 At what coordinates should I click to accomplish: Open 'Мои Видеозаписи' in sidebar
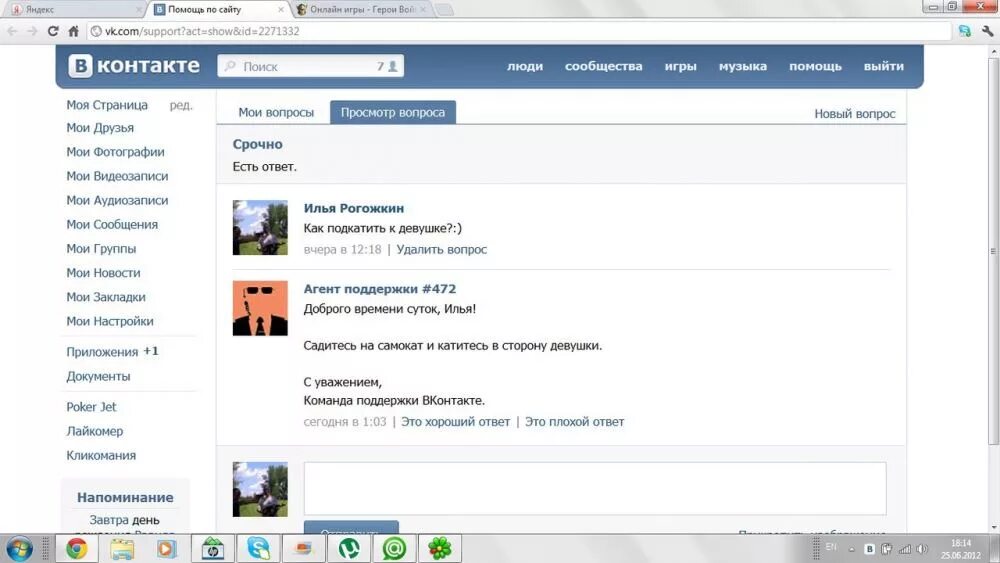[x=117, y=176]
